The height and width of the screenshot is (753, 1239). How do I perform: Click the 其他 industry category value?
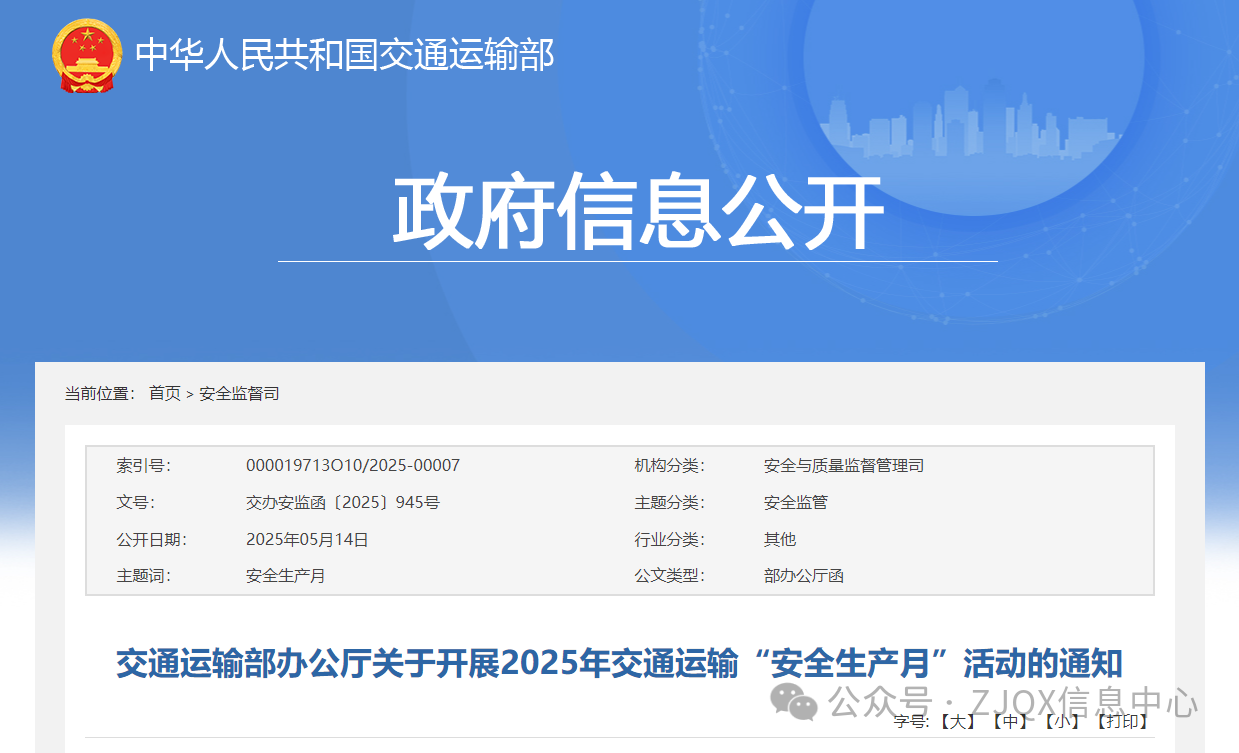(779, 540)
